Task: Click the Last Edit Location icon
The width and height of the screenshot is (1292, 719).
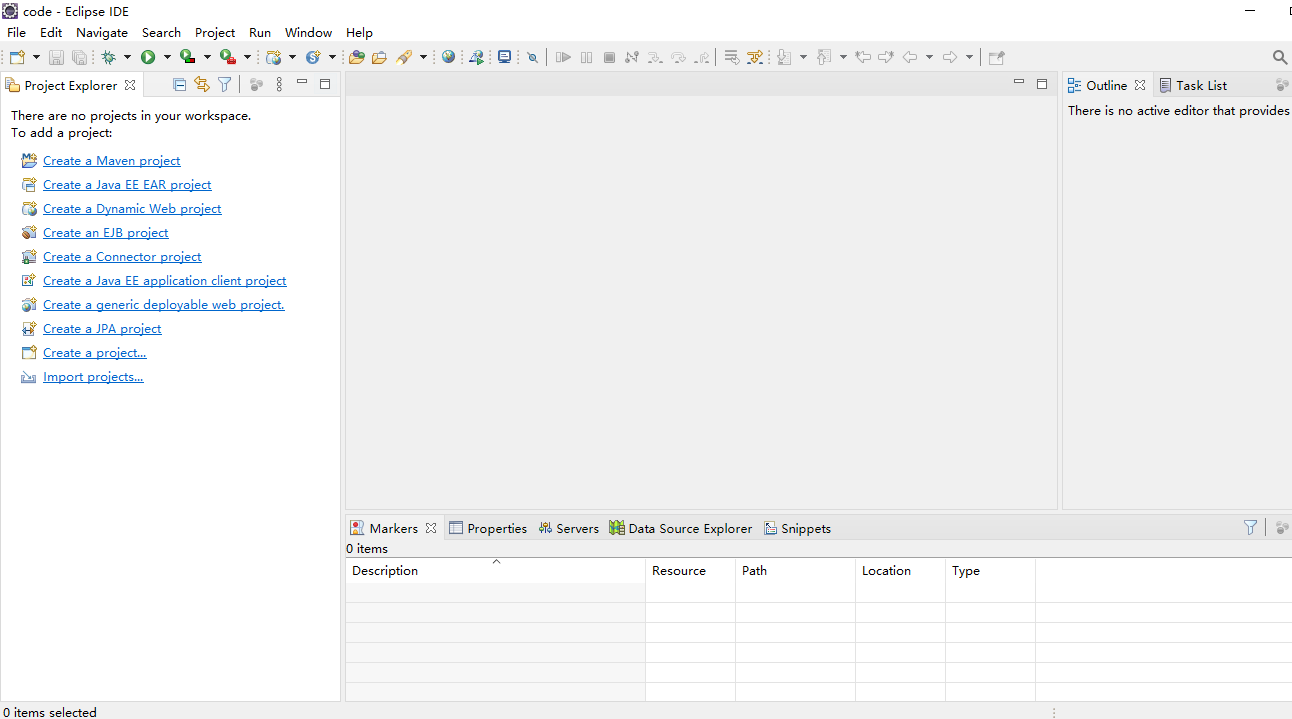Action: (x=862, y=57)
